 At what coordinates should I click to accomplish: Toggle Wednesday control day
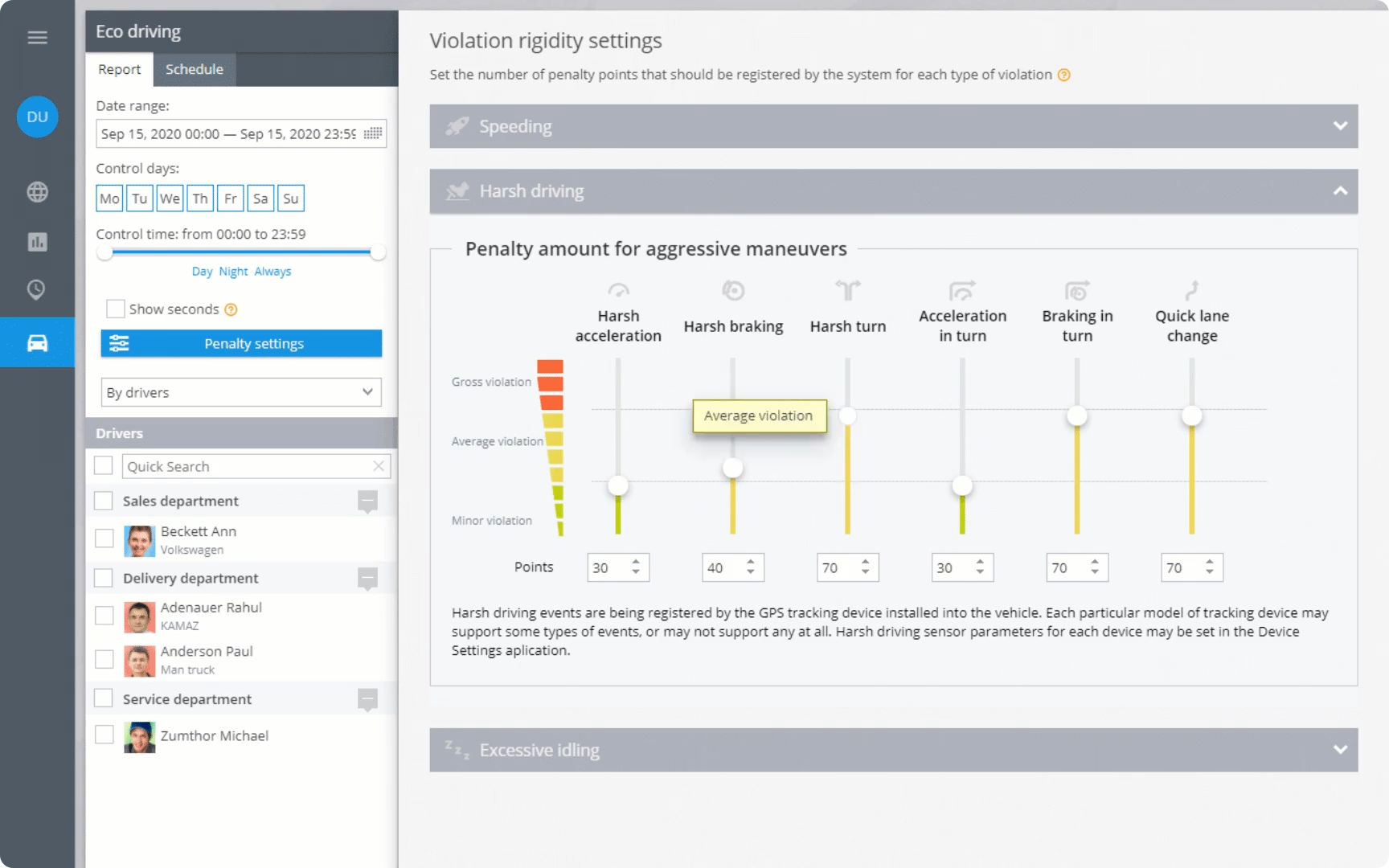(170, 199)
